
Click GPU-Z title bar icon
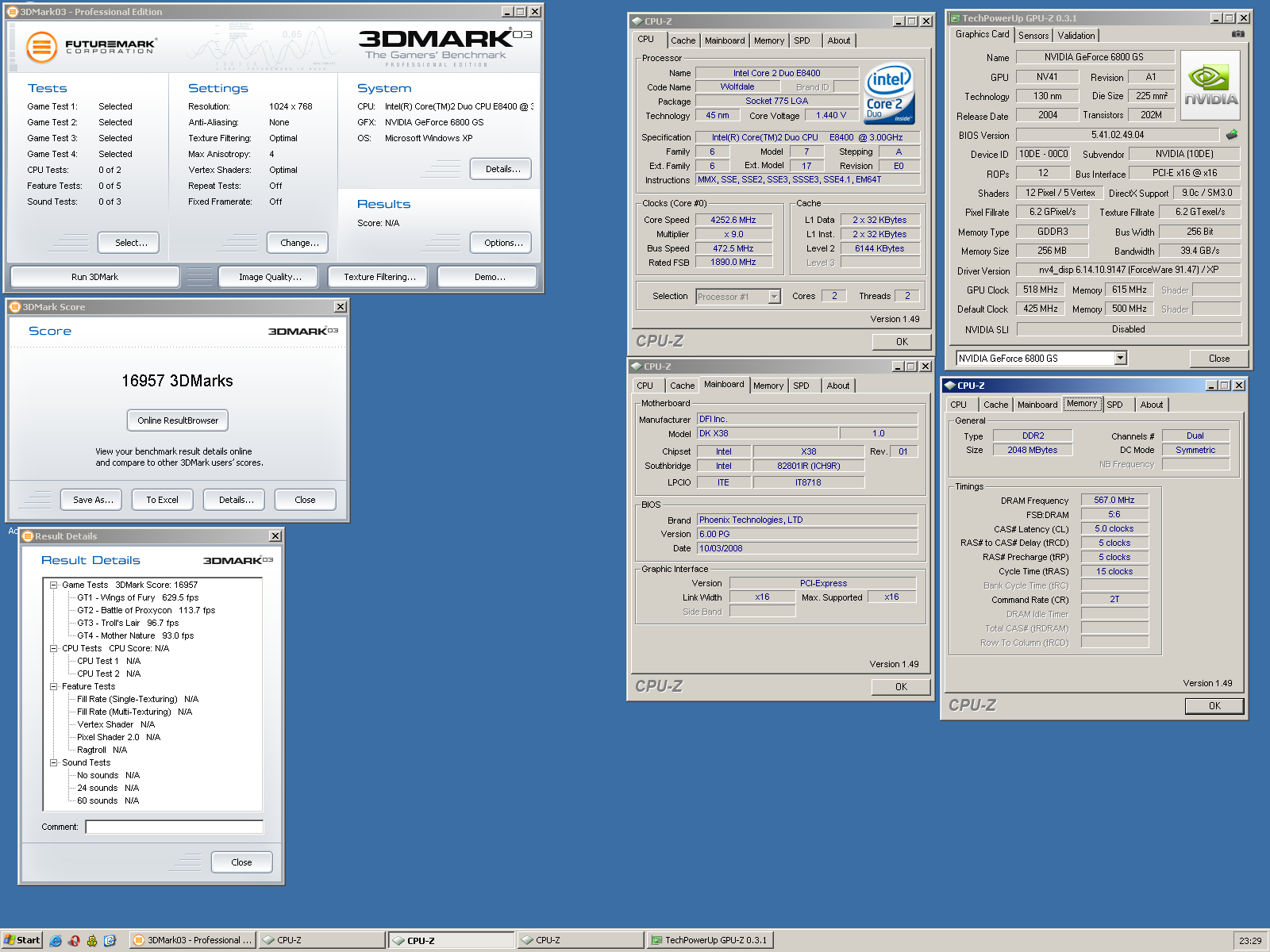pyautogui.click(x=955, y=18)
